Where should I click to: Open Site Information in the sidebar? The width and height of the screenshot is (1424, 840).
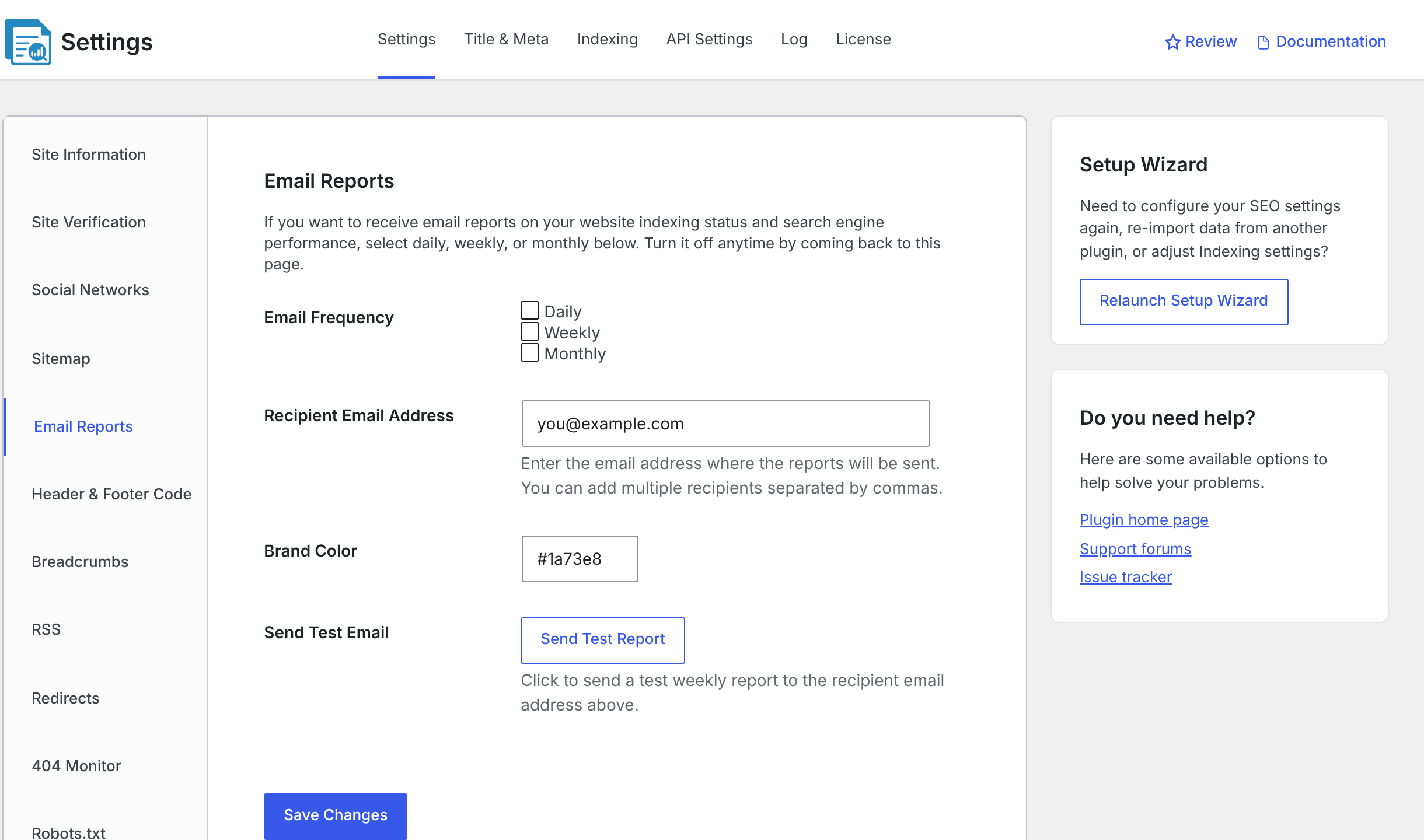[89, 155]
